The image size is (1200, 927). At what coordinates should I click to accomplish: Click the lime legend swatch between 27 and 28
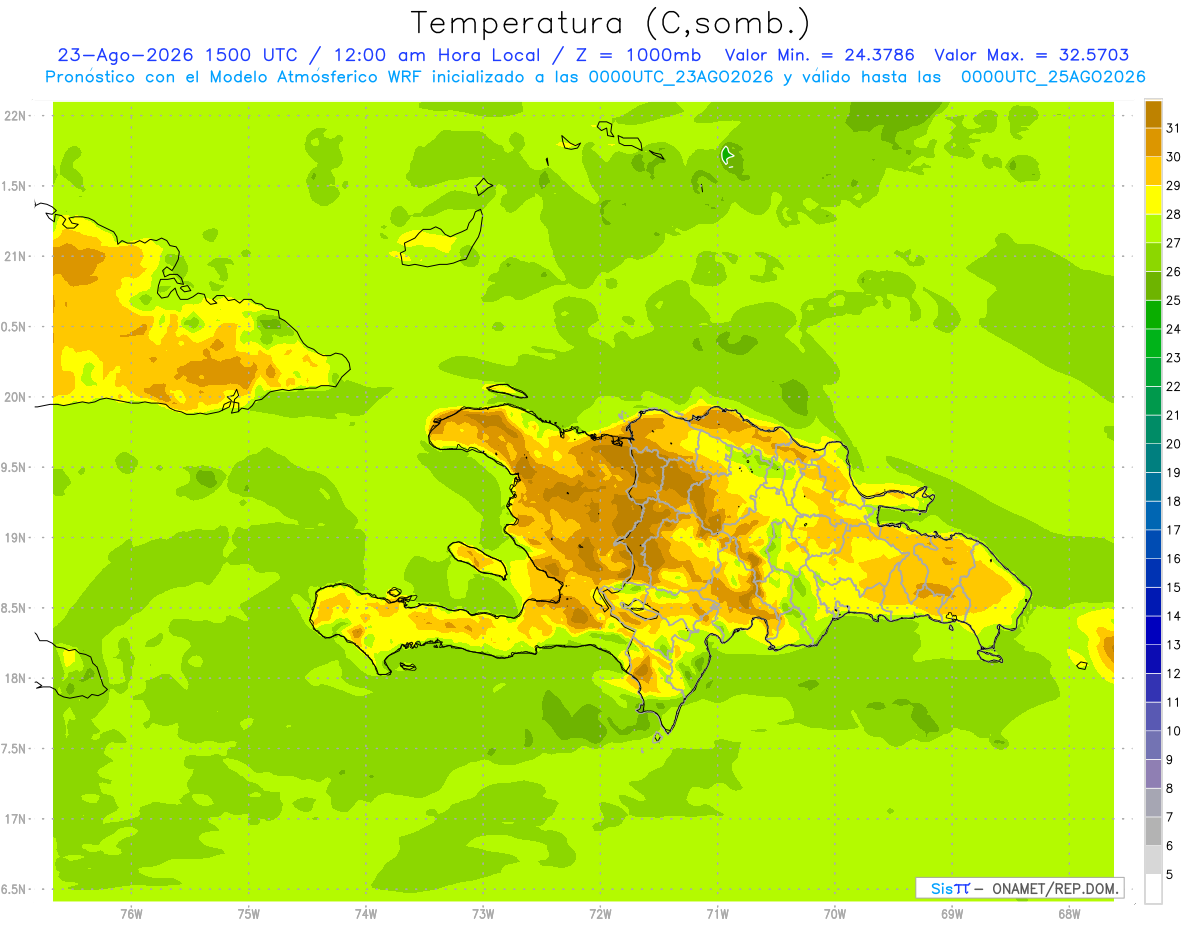click(1153, 228)
